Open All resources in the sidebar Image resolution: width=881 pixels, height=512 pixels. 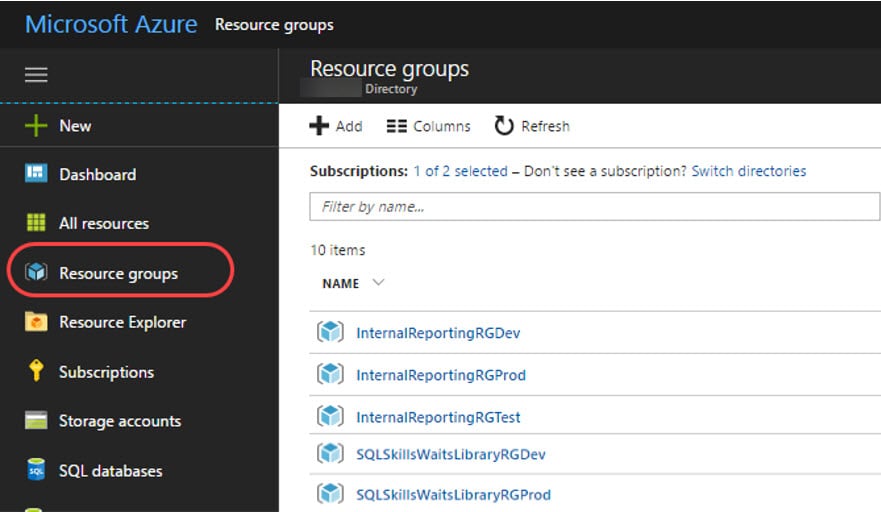coord(104,223)
